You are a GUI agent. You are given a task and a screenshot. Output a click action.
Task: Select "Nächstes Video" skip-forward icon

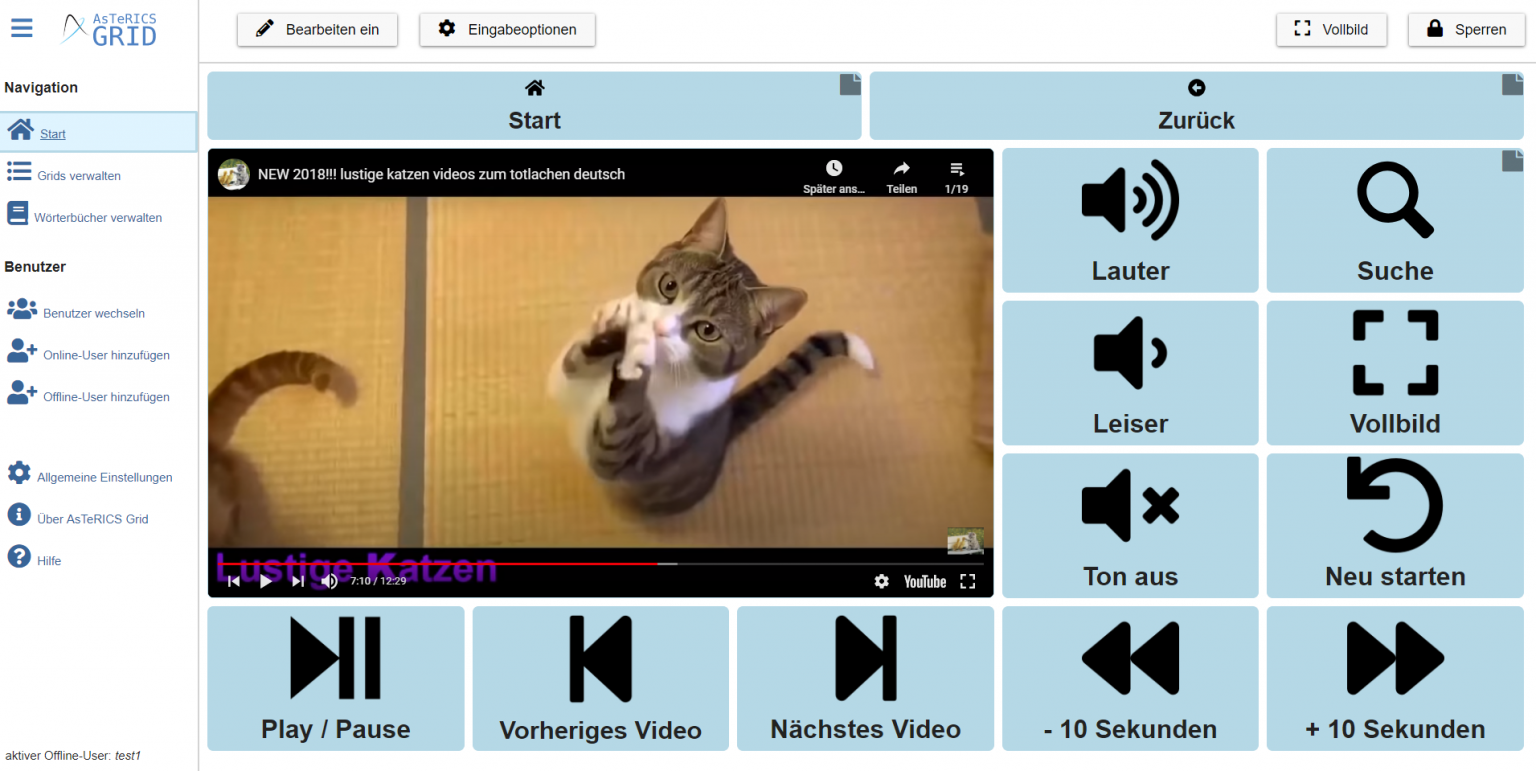click(x=864, y=678)
